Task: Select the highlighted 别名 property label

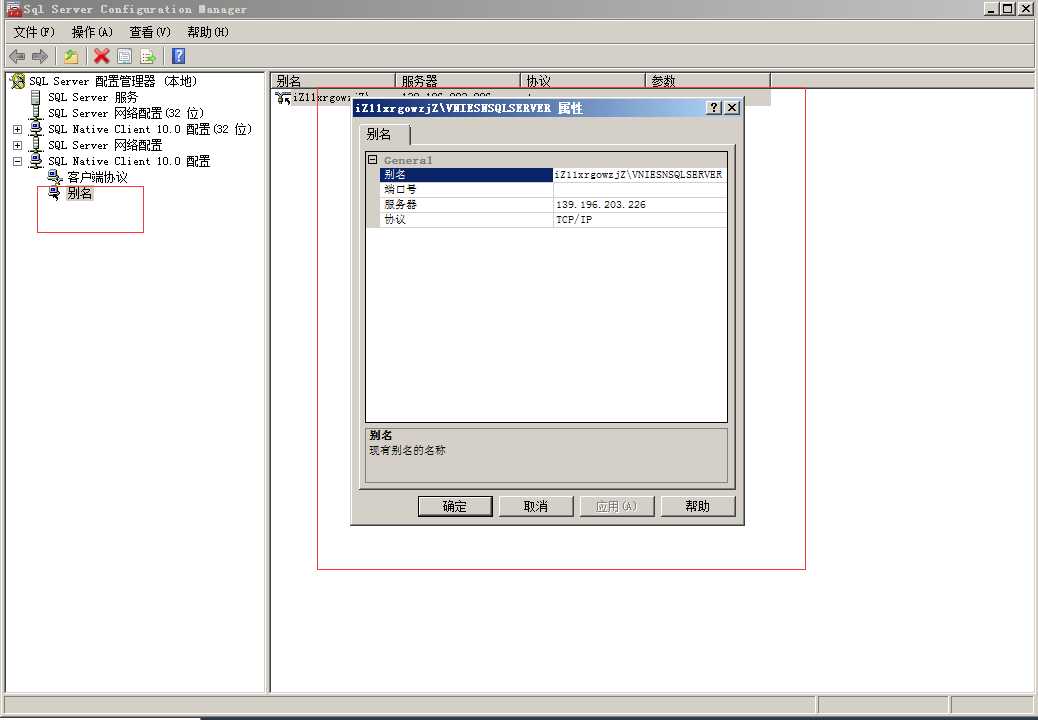Action: pyautogui.click(x=466, y=175)
